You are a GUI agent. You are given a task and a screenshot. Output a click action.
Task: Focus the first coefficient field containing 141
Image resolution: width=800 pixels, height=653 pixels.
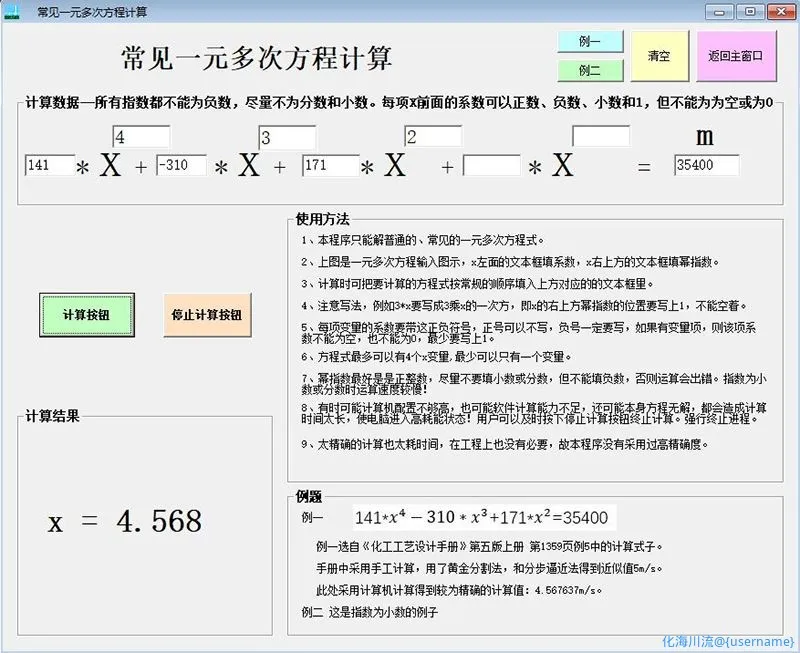point(49,165)
